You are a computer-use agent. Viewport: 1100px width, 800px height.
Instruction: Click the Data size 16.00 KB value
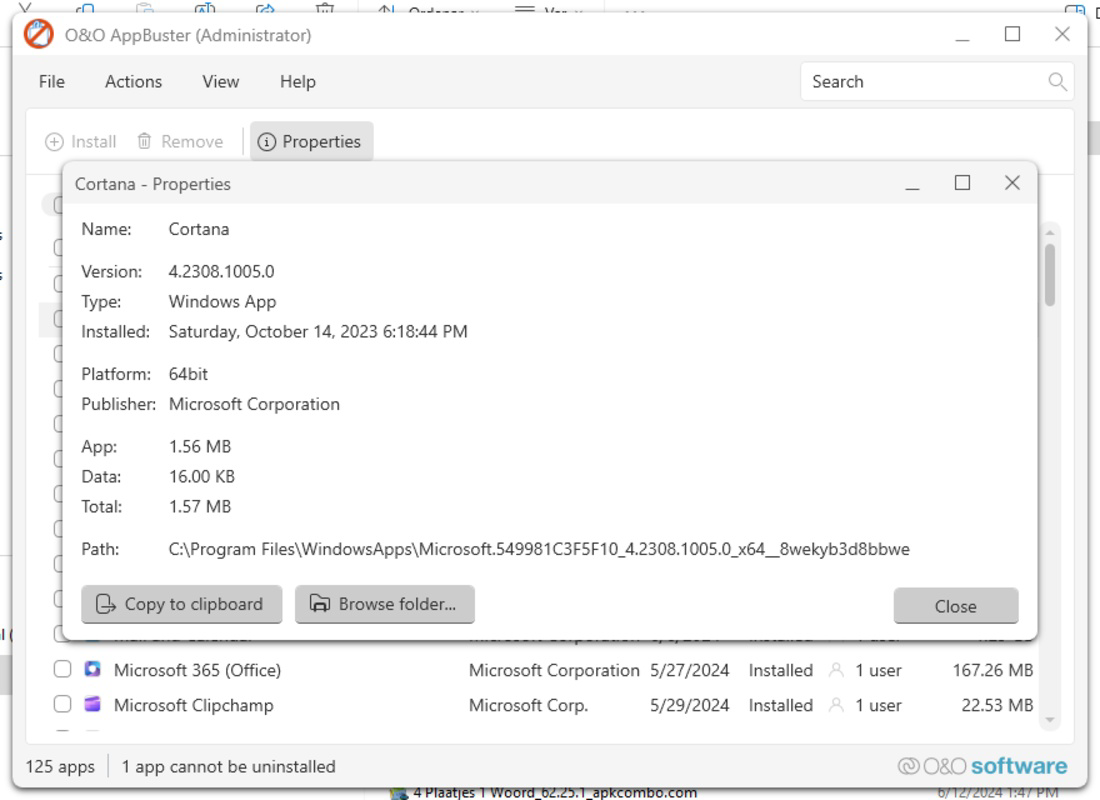tap(202, 476)
